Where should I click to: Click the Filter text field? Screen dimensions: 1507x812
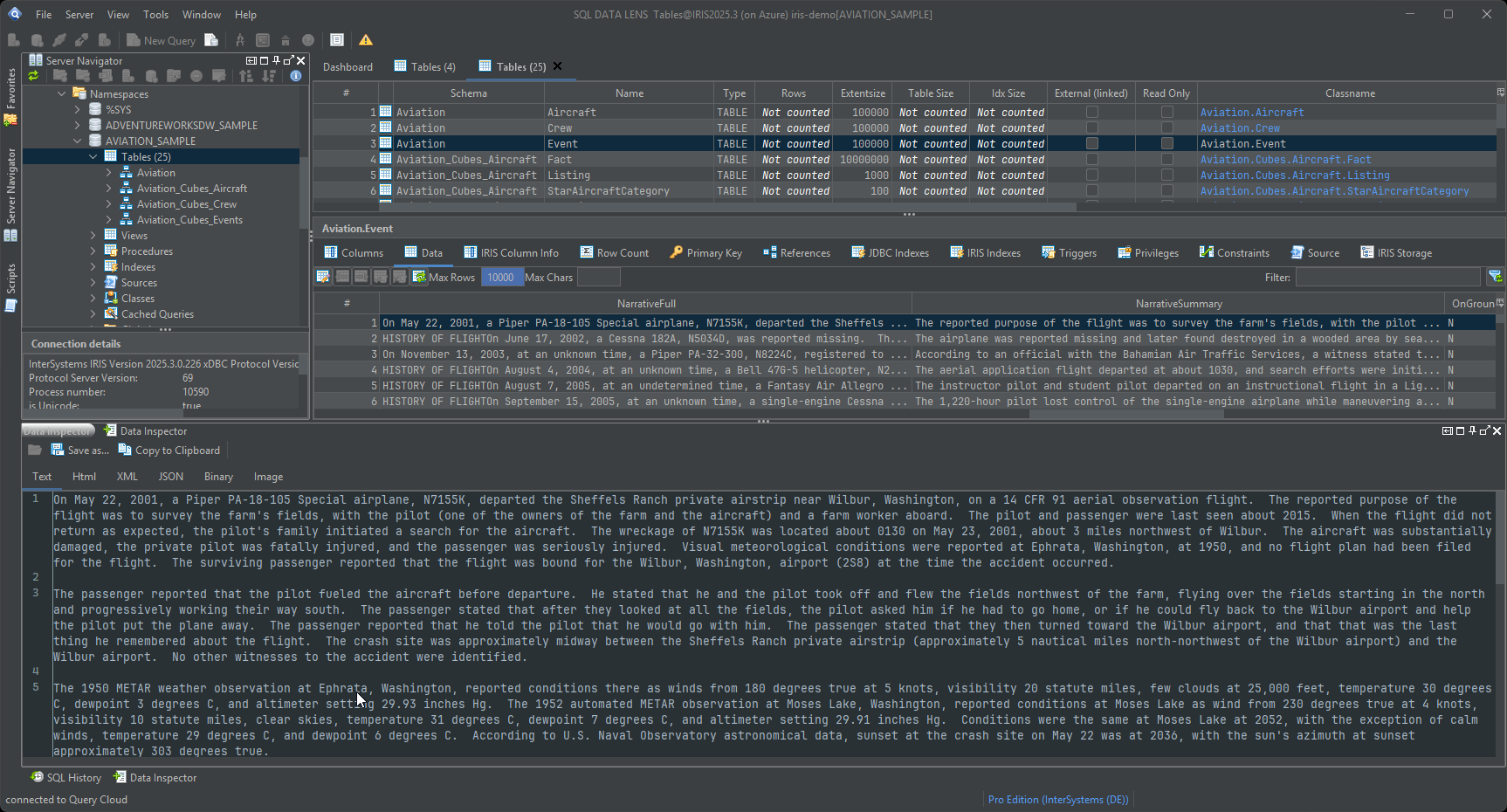(1387, 277)
